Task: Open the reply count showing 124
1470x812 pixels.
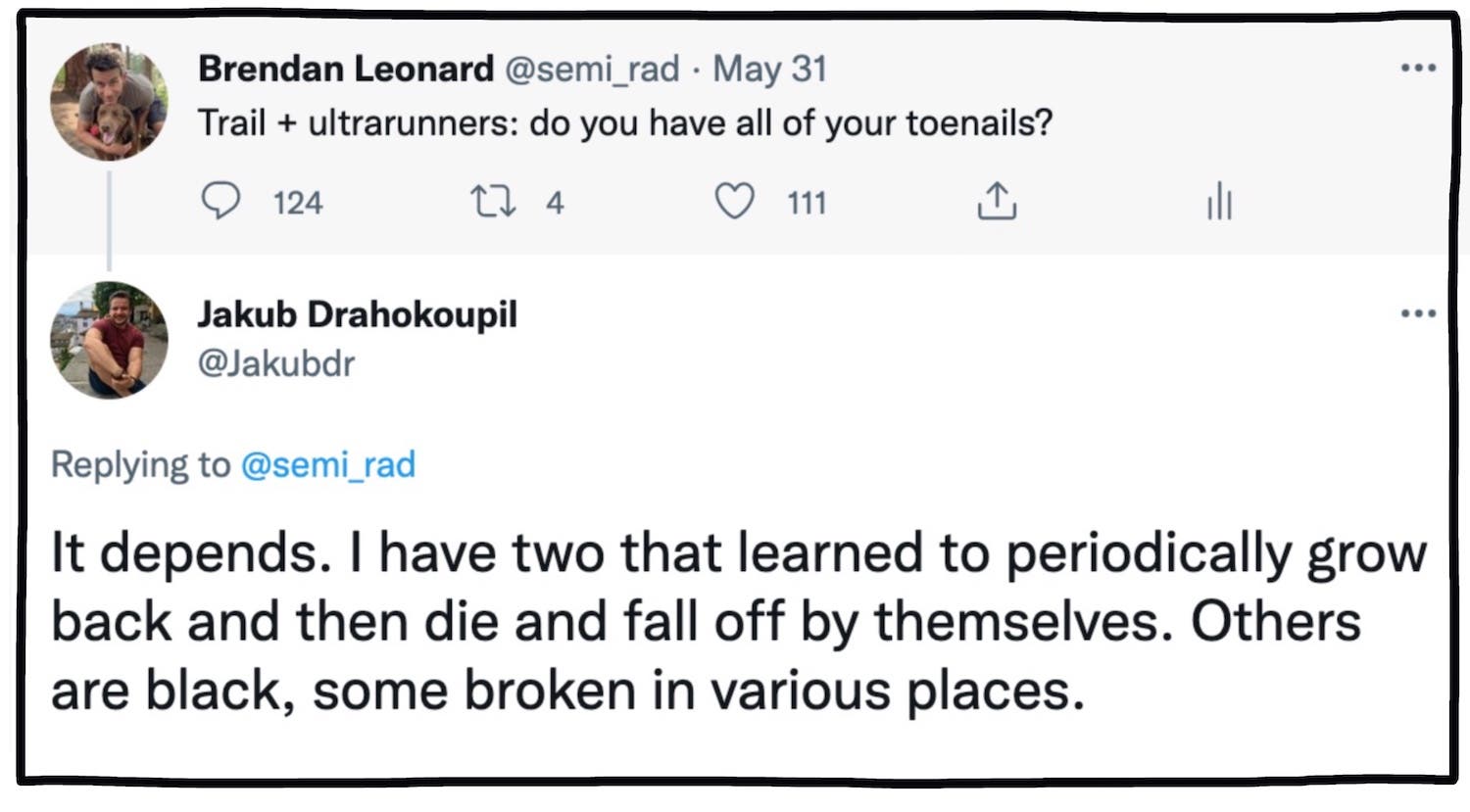Action: (x=297, y=204)
